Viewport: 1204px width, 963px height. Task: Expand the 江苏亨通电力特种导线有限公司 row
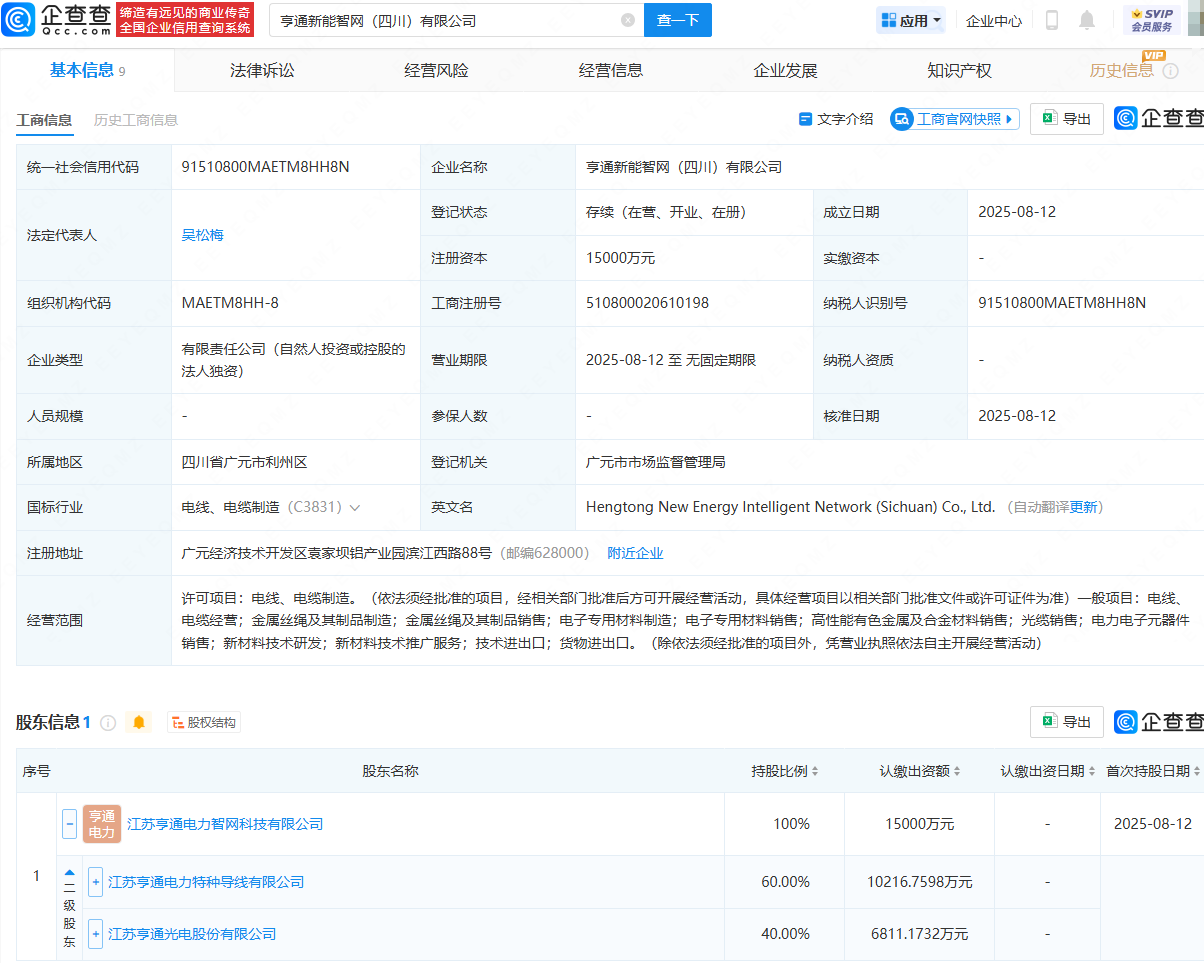(x=96, y=882)
